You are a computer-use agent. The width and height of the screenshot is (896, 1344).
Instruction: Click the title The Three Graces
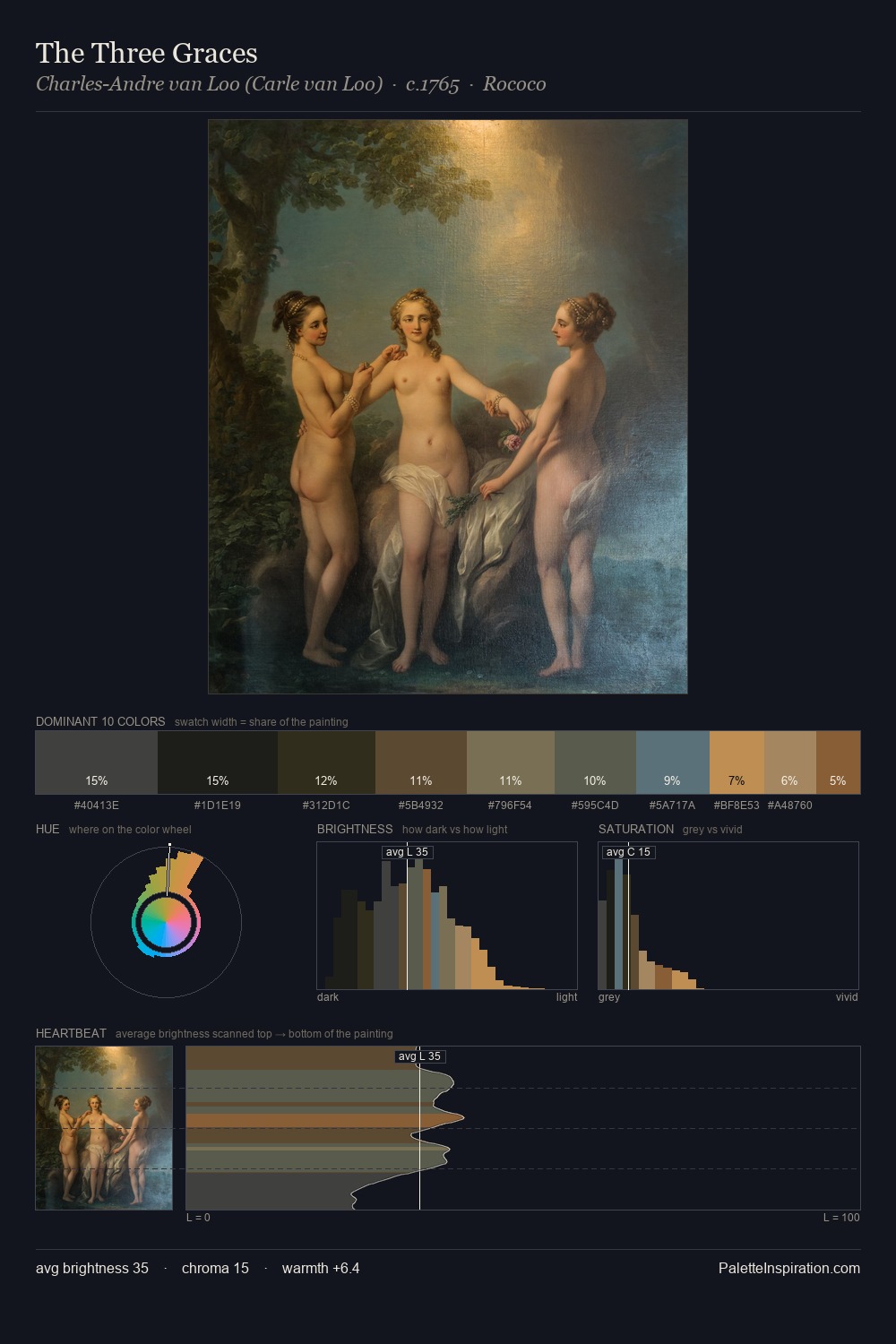(x=147, y=54)
